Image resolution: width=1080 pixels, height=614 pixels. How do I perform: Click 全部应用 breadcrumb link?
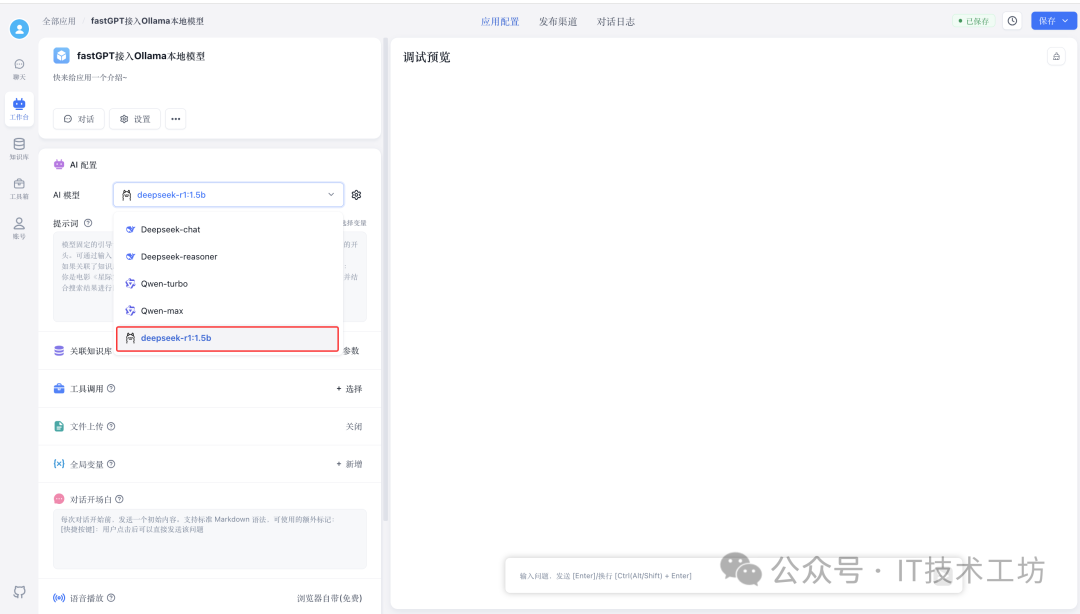click(x=59, y=21)
